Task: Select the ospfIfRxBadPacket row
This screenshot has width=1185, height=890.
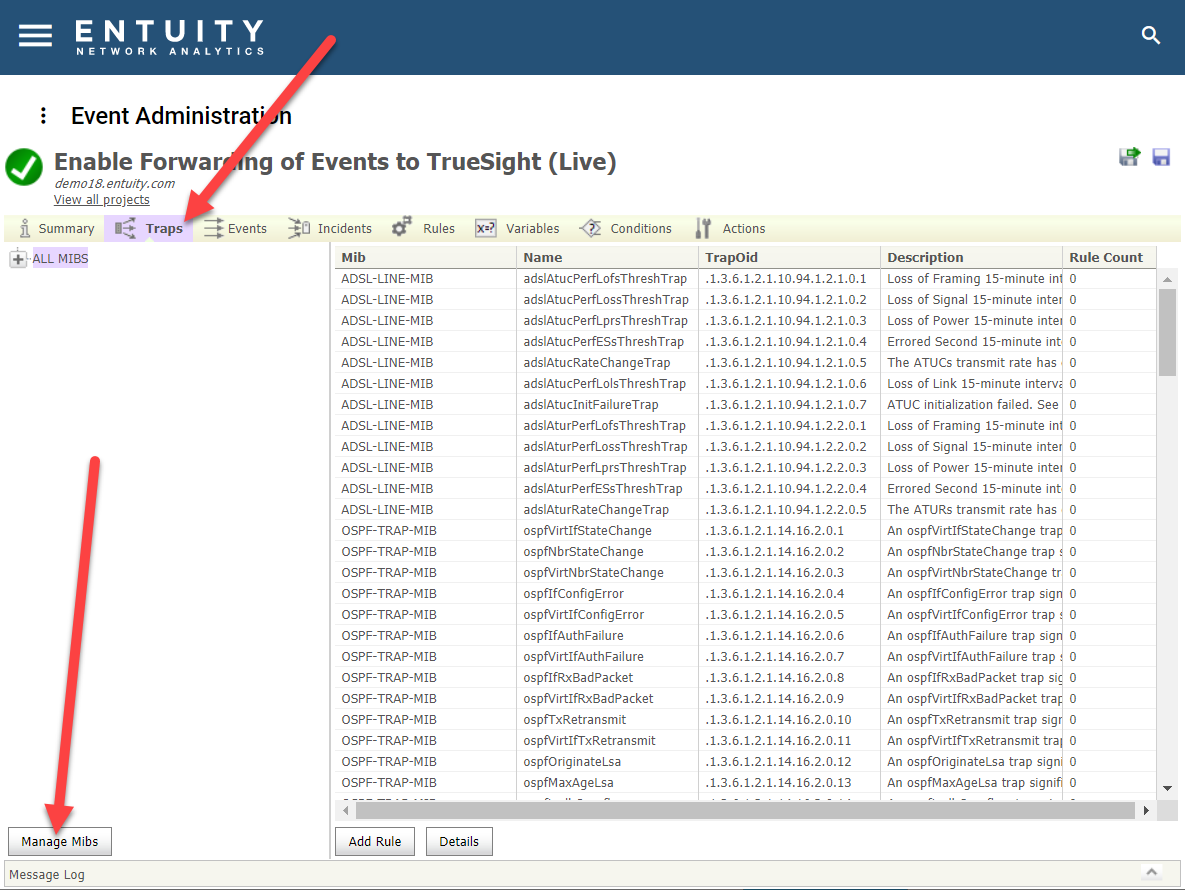Action: tap(745, 678)
